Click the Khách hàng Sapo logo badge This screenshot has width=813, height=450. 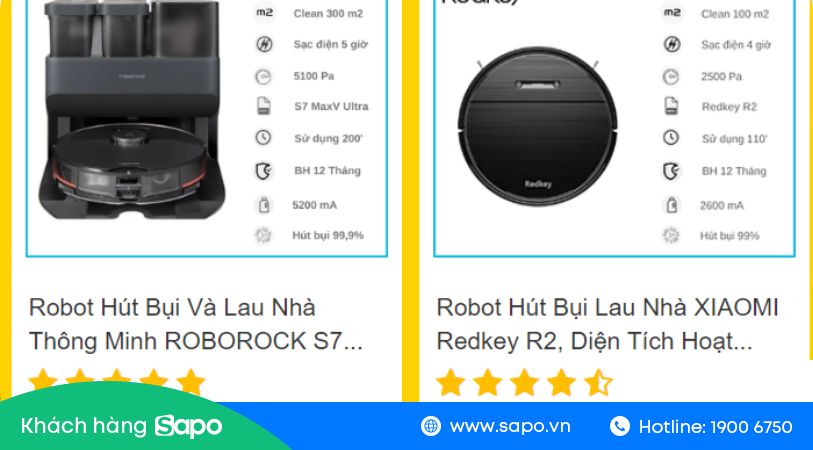click(x=122, y=426)
